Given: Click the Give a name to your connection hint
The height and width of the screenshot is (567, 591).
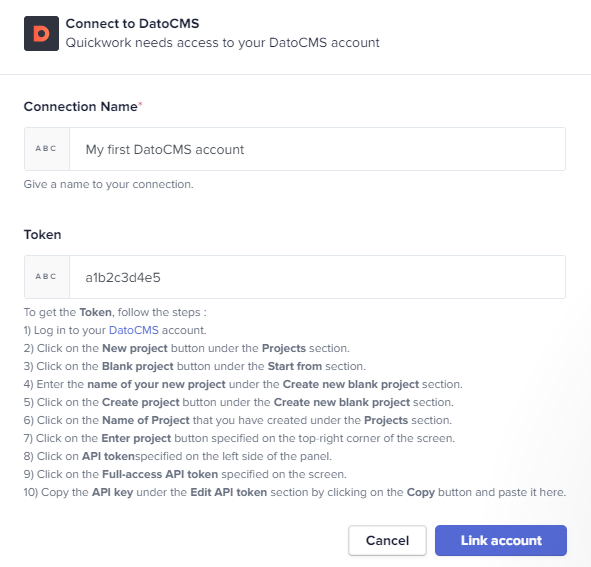Looking at the screenshot, I should click(109, 184).
